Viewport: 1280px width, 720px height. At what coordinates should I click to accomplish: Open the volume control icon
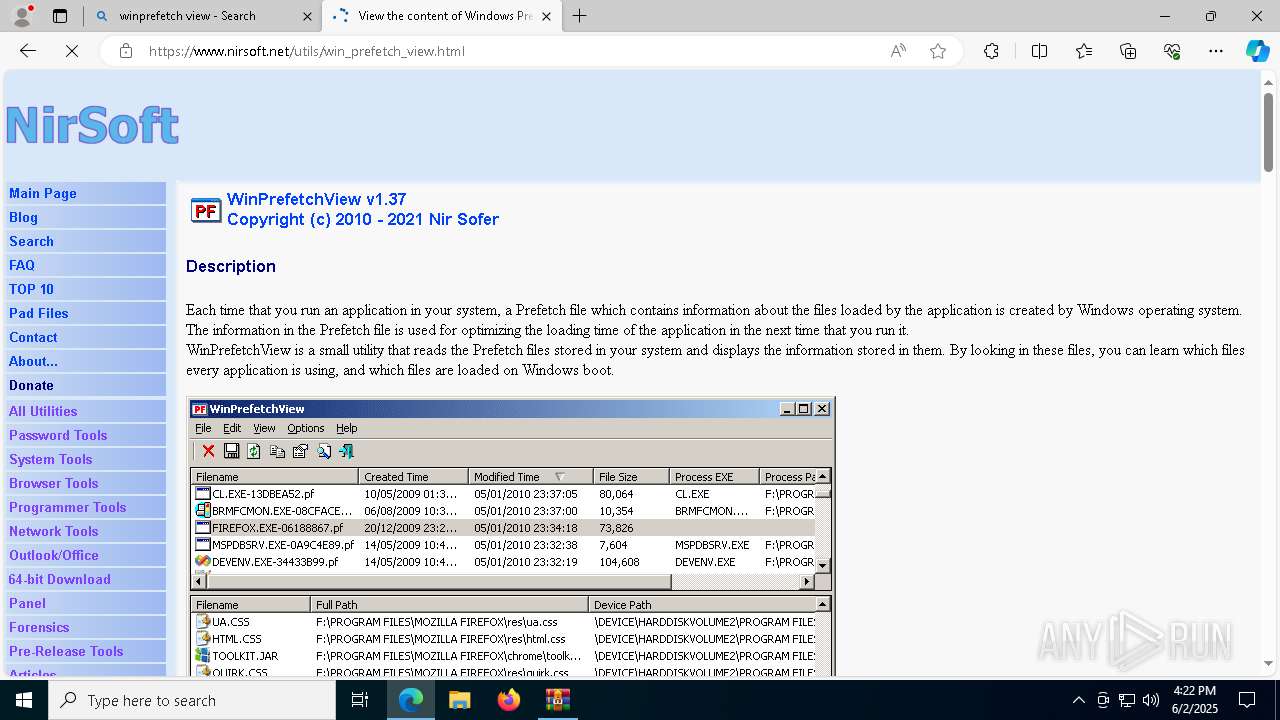(1150, 700)
